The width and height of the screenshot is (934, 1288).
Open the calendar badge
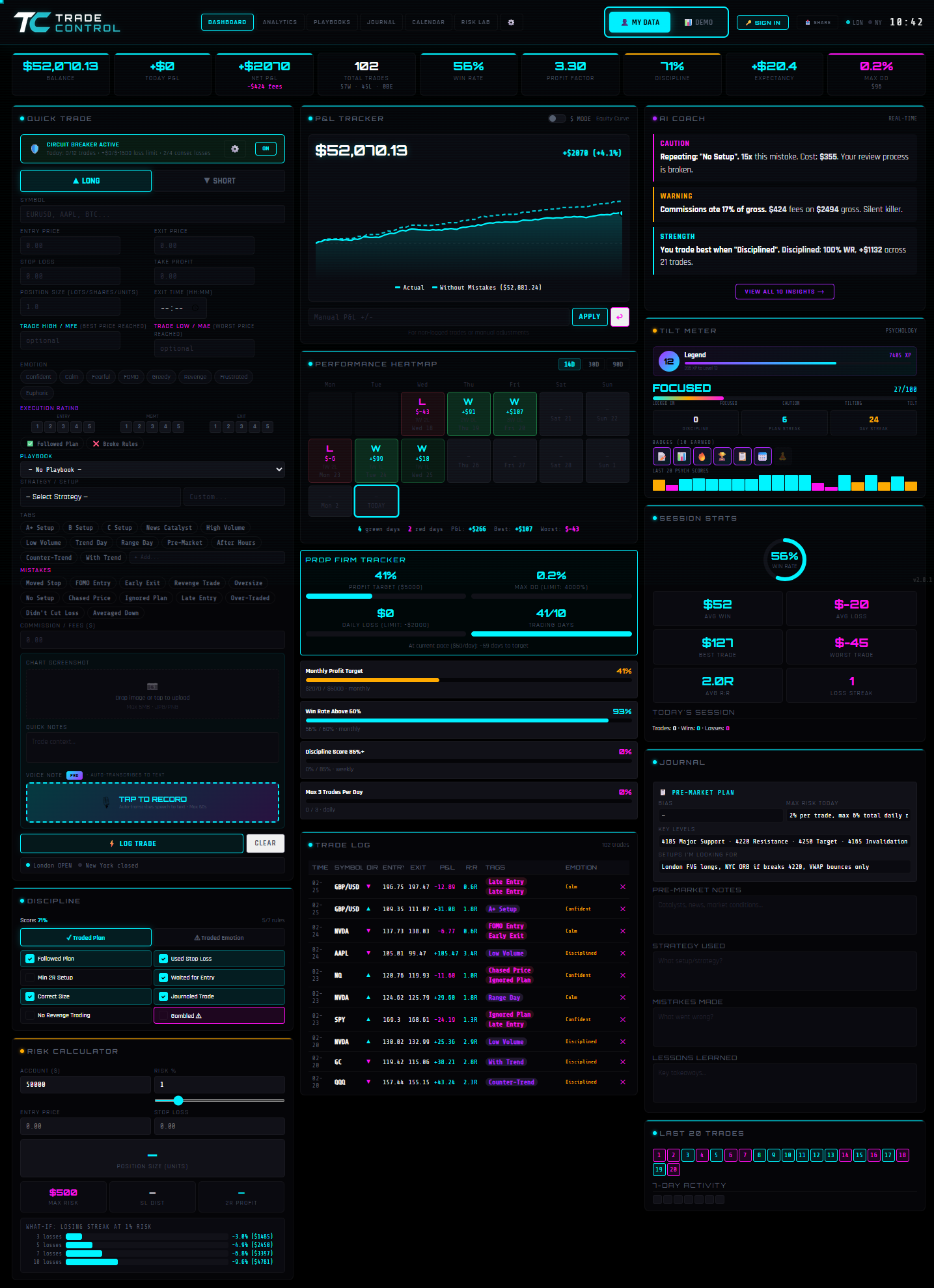(x=762, y=457)
